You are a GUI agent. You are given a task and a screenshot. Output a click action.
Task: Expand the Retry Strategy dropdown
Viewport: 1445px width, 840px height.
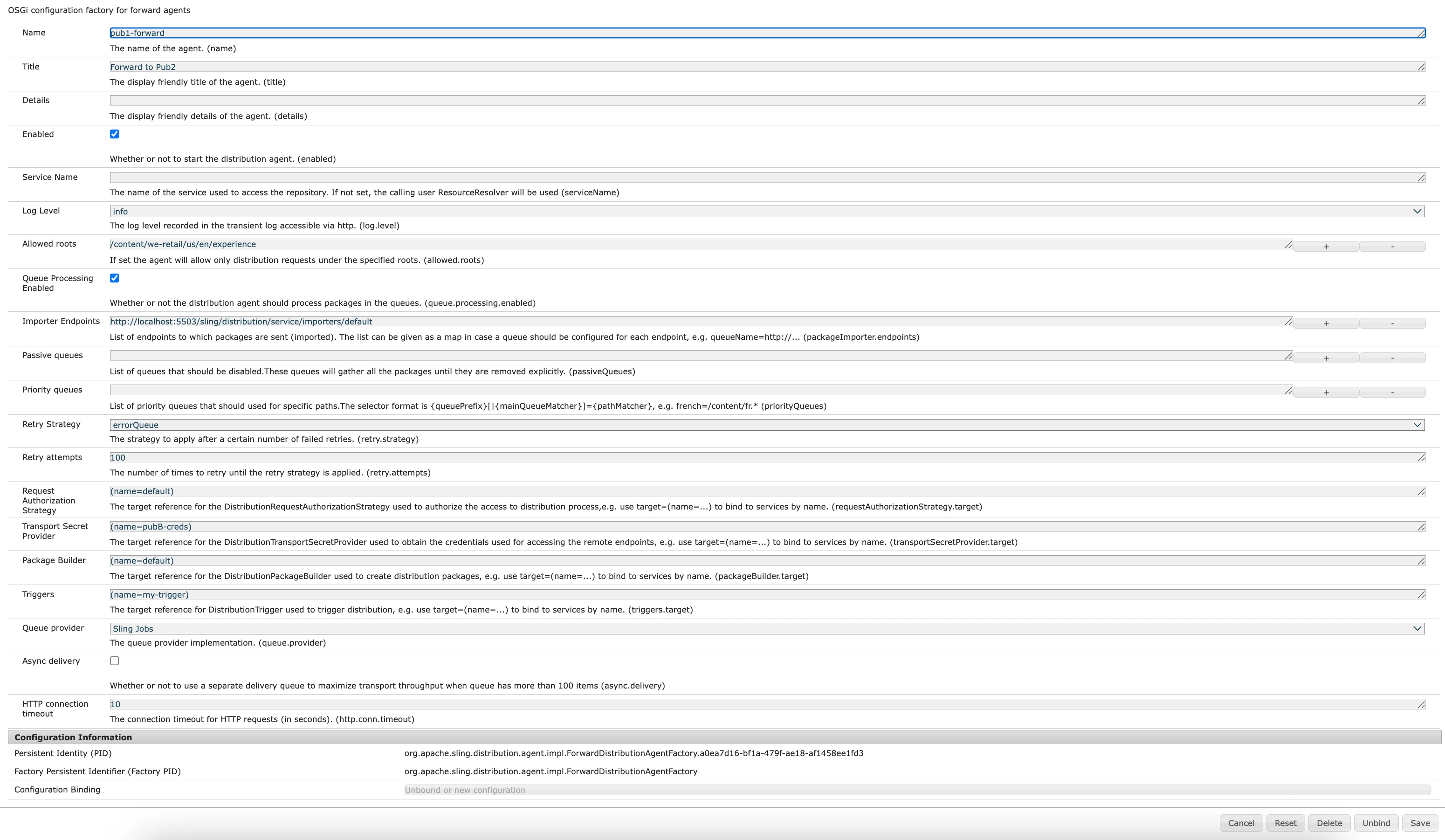coord(767,425)
